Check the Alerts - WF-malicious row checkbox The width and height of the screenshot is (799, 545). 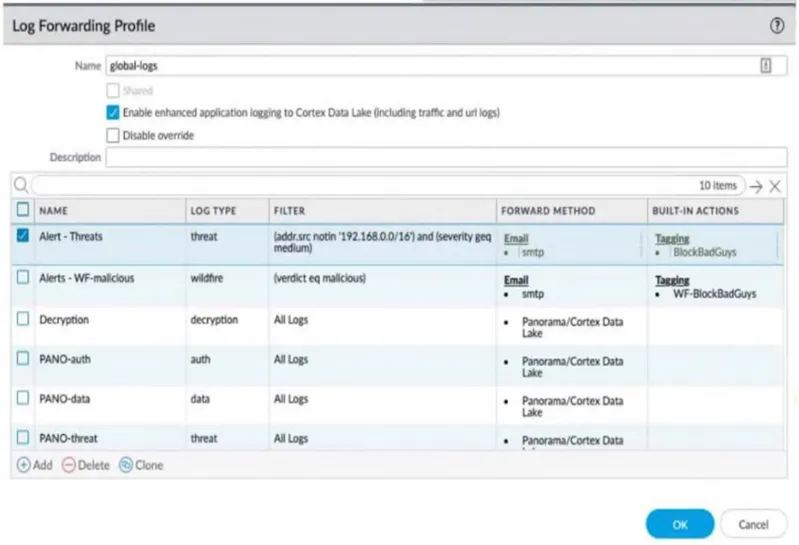point(22,277)
